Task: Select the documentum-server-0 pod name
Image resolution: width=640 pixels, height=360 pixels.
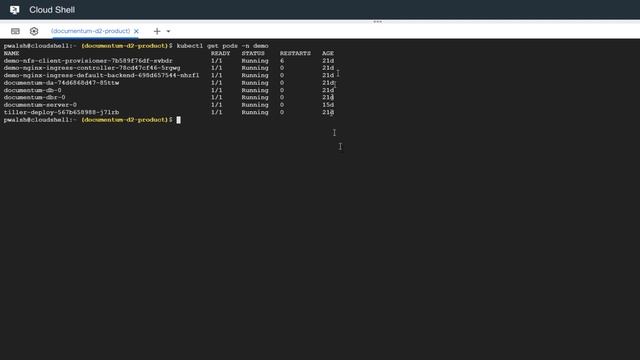Action: click(40, 104)
